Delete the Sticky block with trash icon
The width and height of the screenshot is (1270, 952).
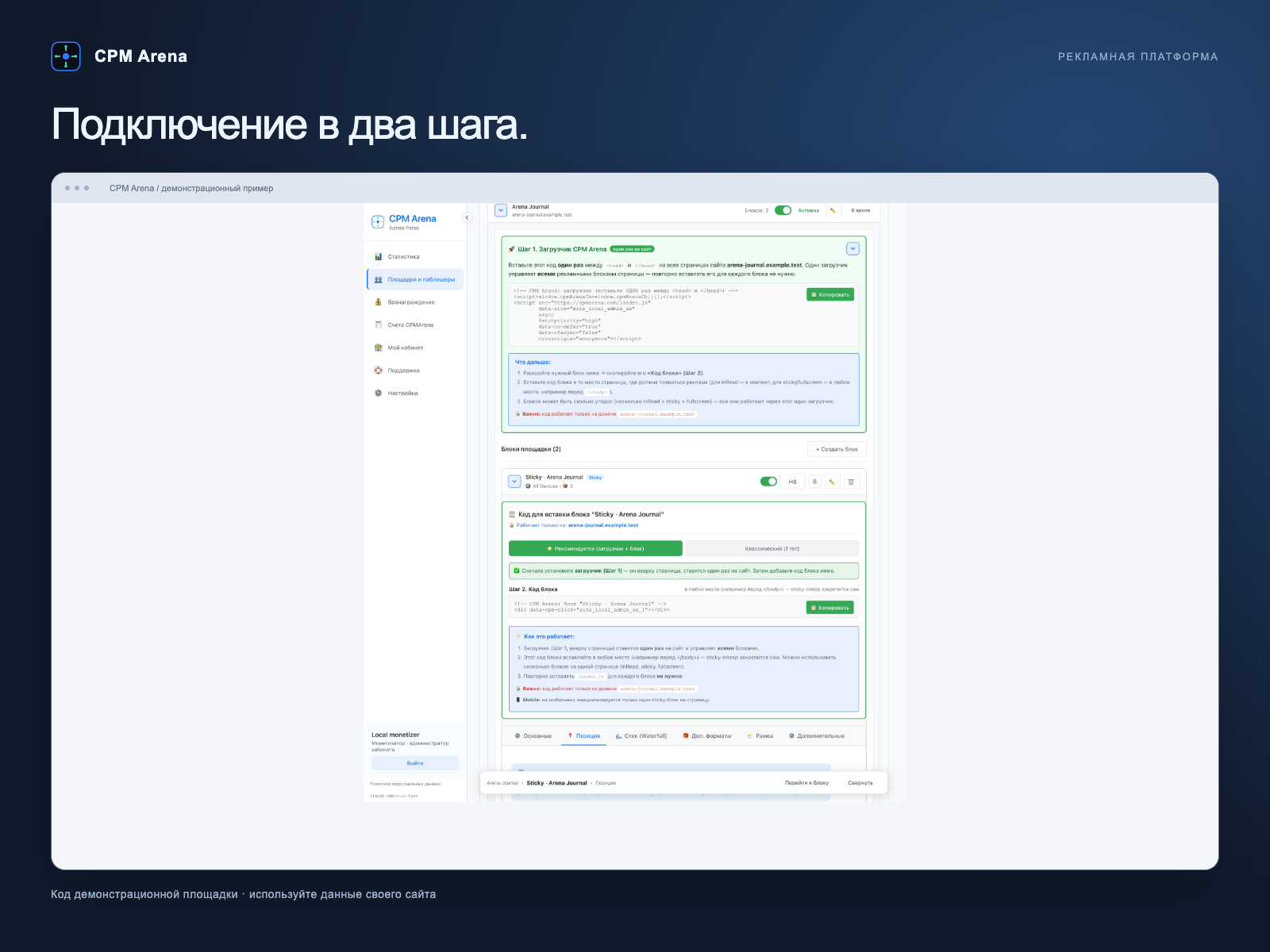(x=851, y=482)
